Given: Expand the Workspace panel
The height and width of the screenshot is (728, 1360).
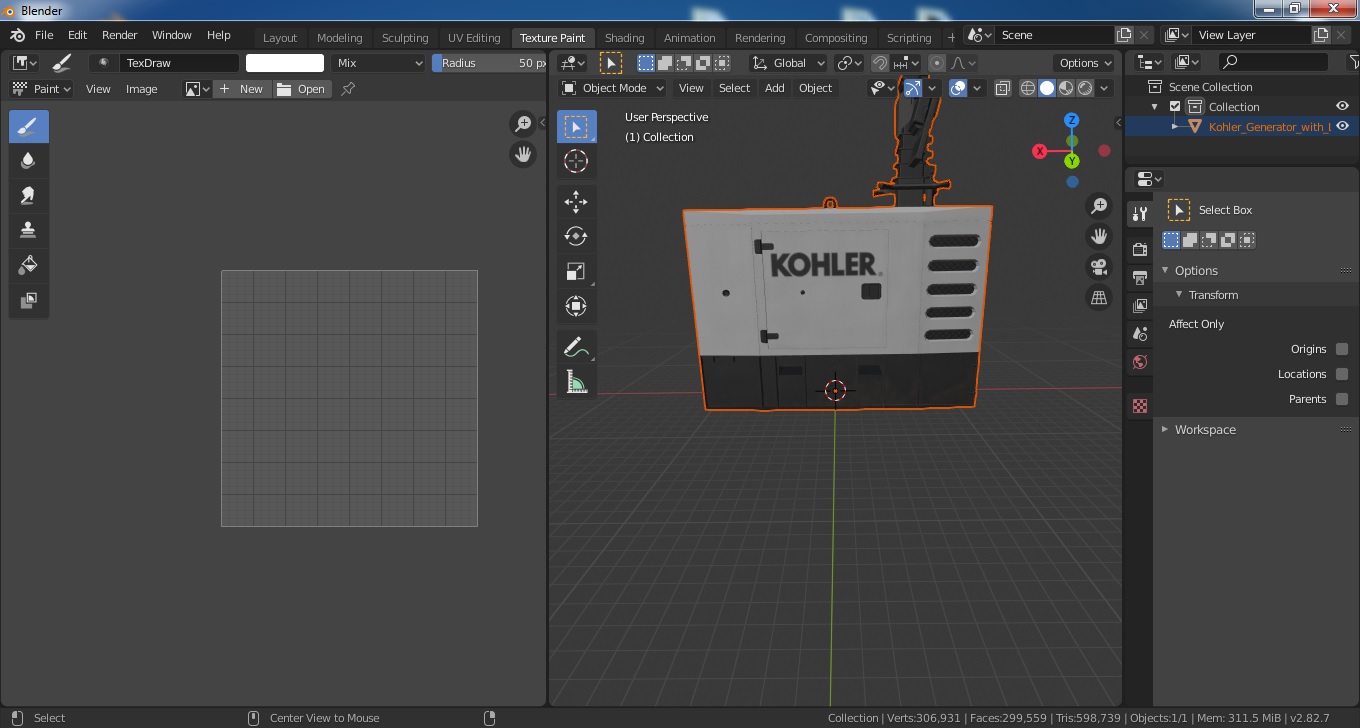Looking at the screenshot, I should coord(1165,430).
